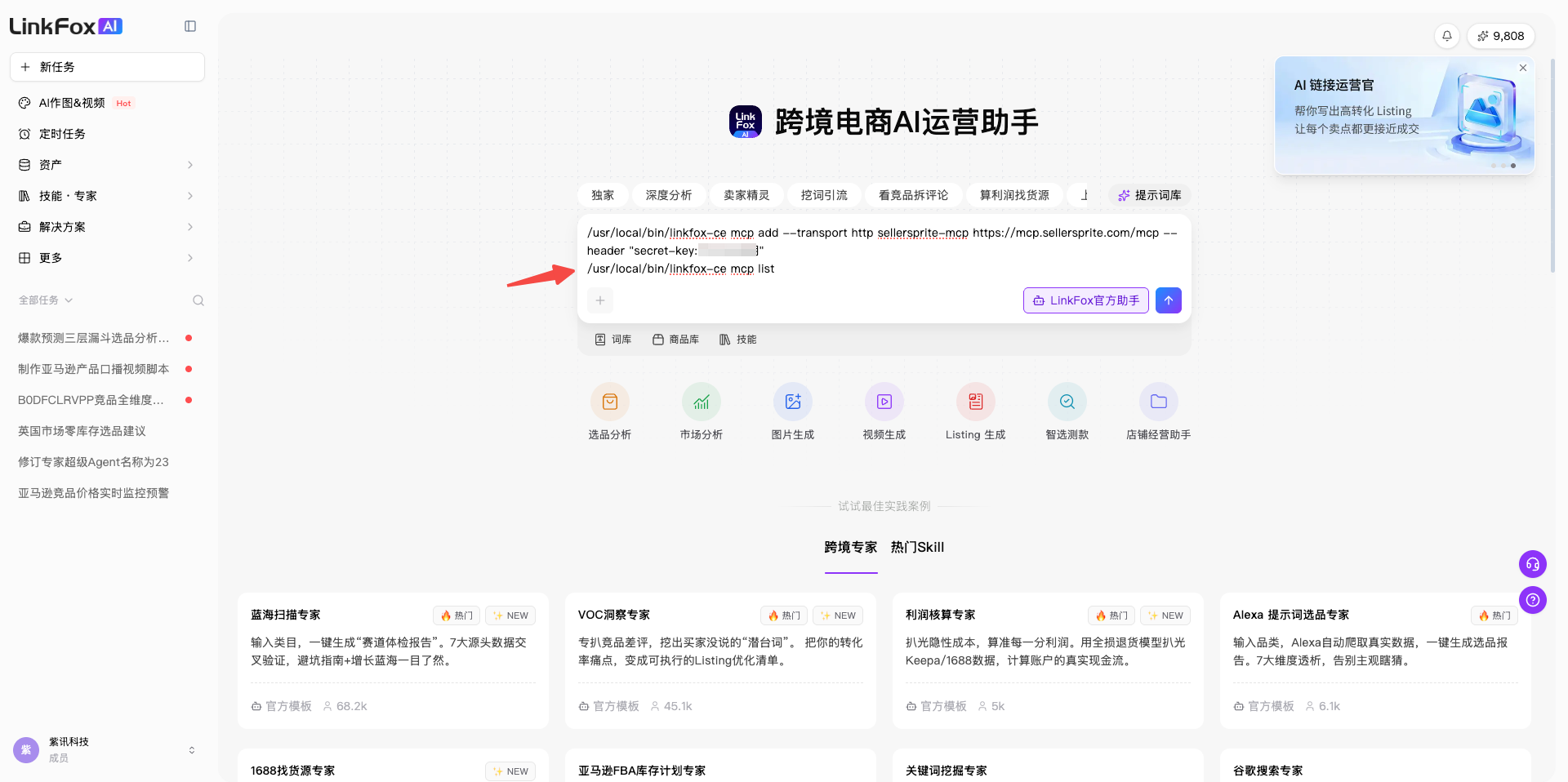Open the 技能 tool below input
This screenshot has width=1568, height=782.
click(737, 340)
